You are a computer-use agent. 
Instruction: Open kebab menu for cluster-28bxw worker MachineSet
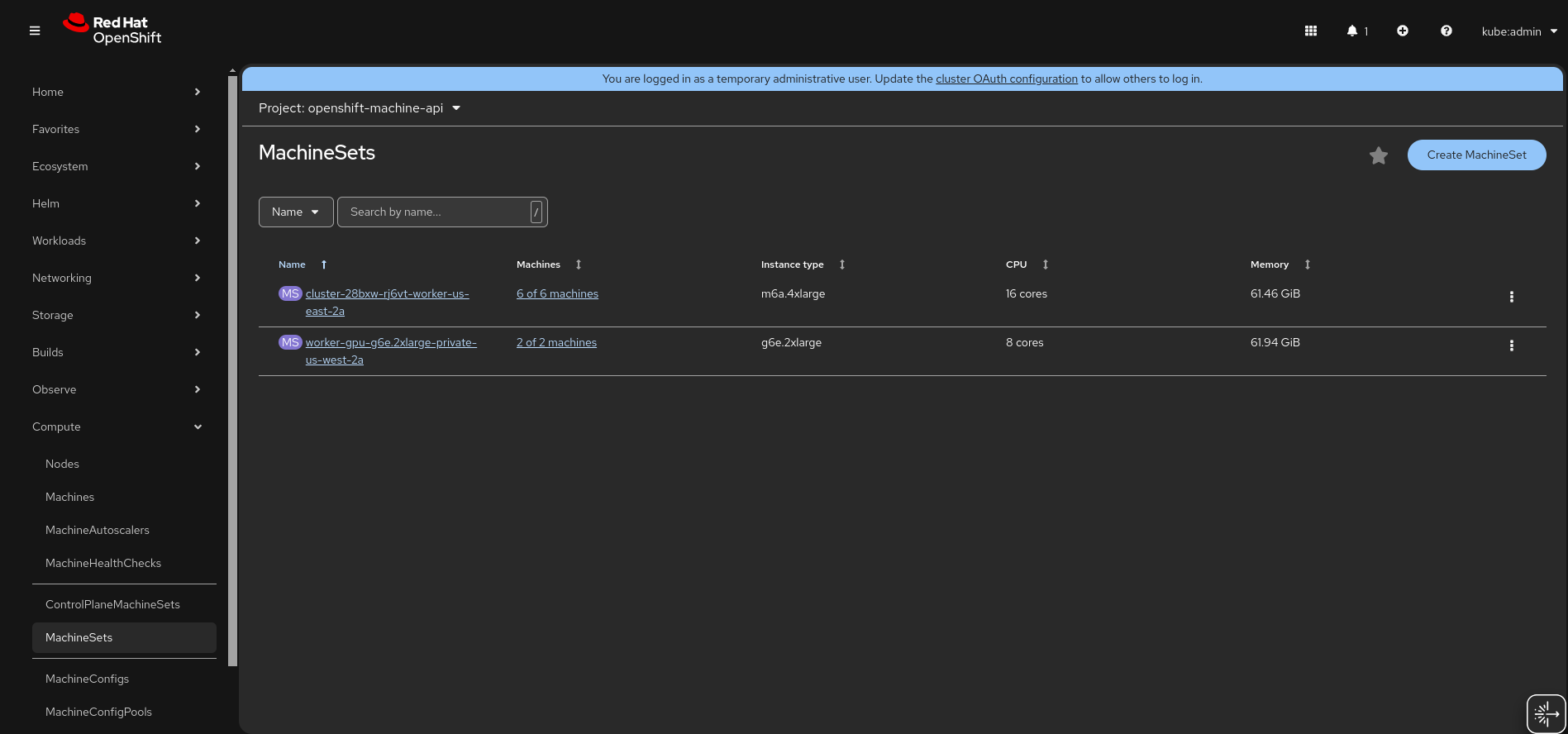(x=1512, y=297)
